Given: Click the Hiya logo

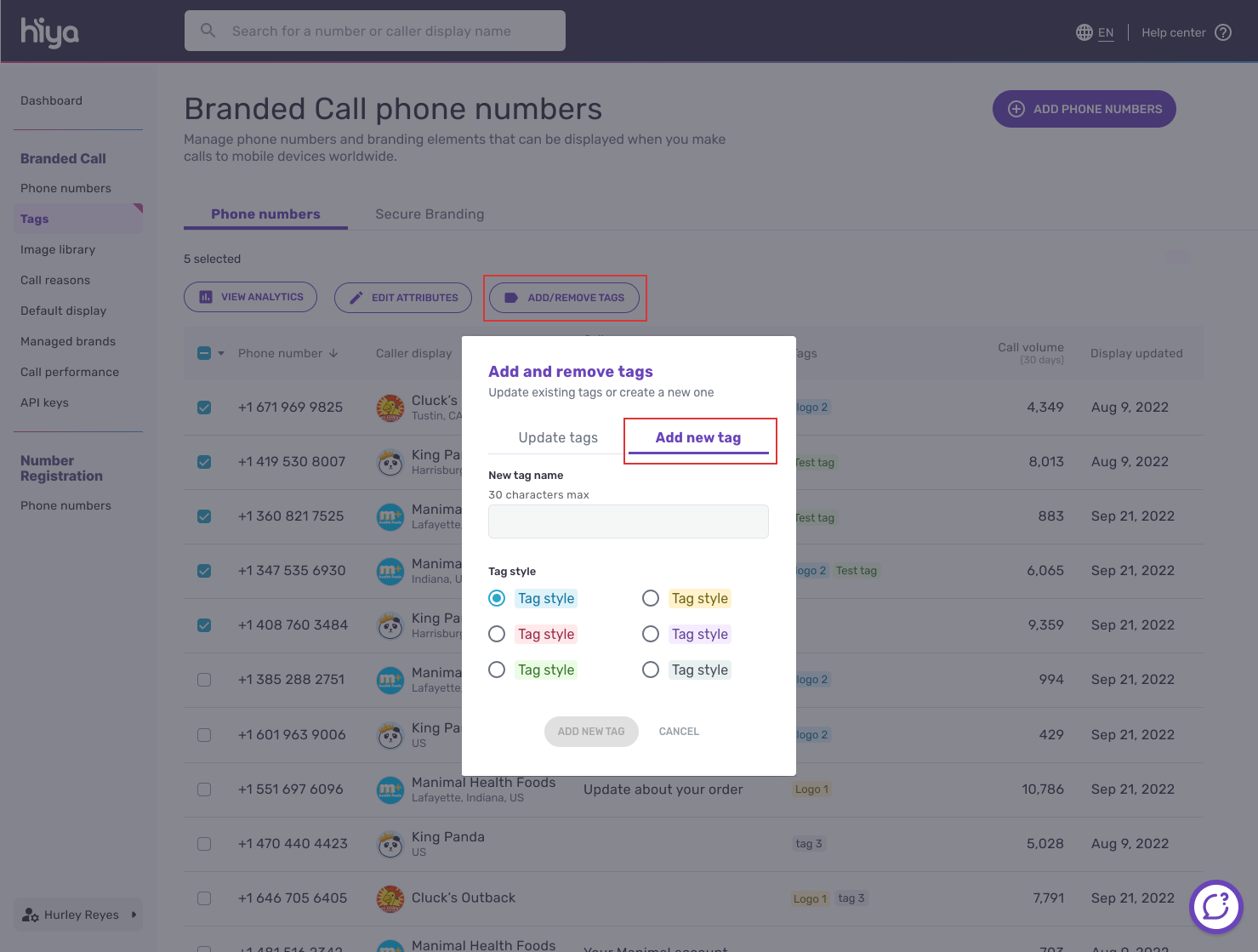Looking at the screenshot, I should (x=49, y=32).
